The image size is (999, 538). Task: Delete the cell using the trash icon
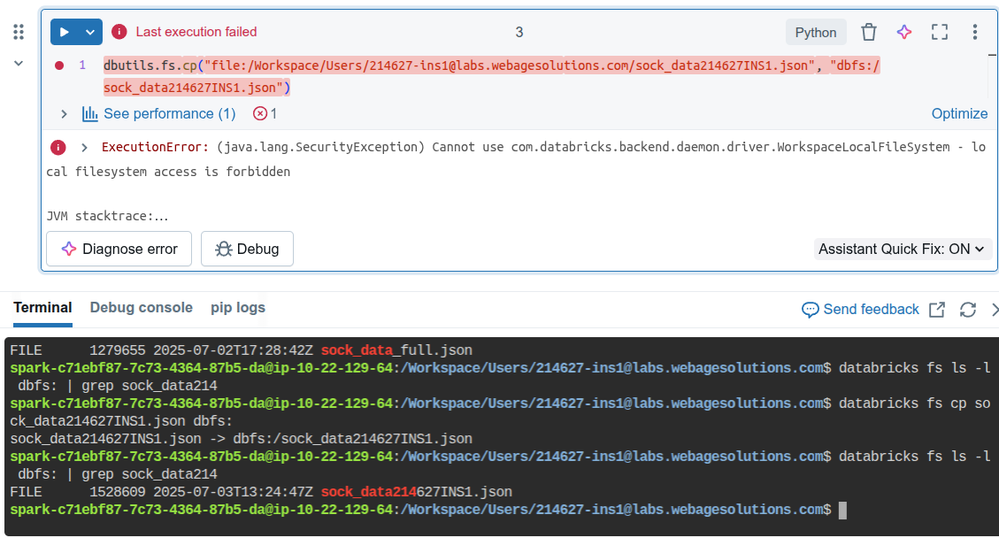[x=869, y=32]
